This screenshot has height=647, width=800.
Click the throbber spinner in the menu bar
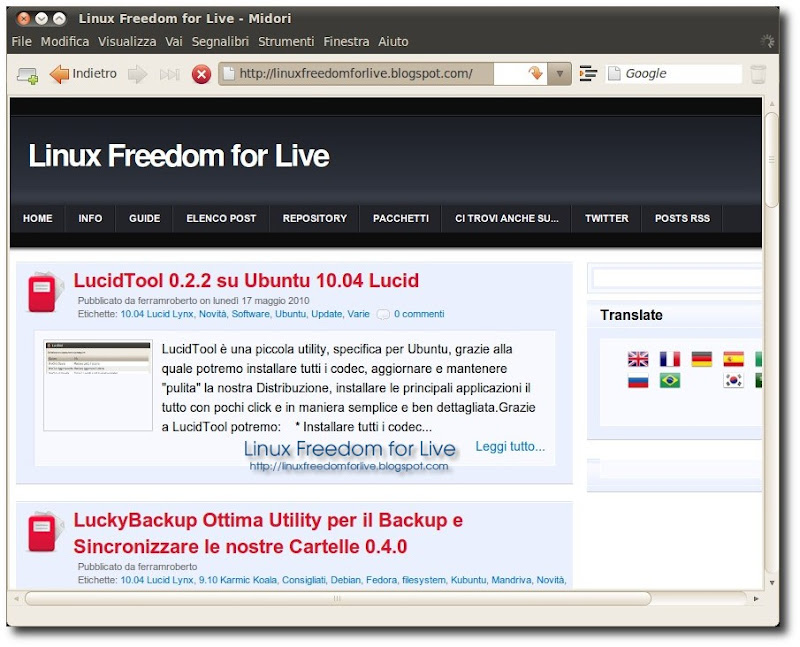coord(767,41)
